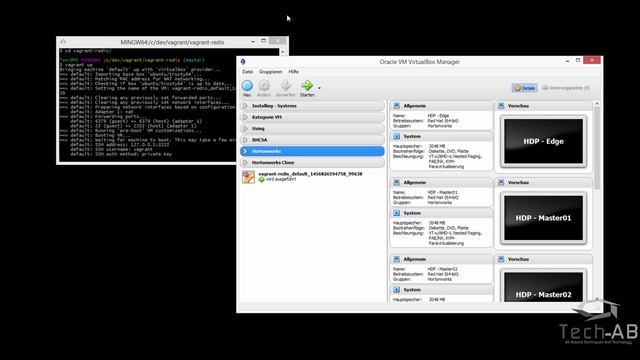The image size is (640, 360).
Task: Click the MINGW64 terminal title bar icon
Action: click(x=63, y=42)
